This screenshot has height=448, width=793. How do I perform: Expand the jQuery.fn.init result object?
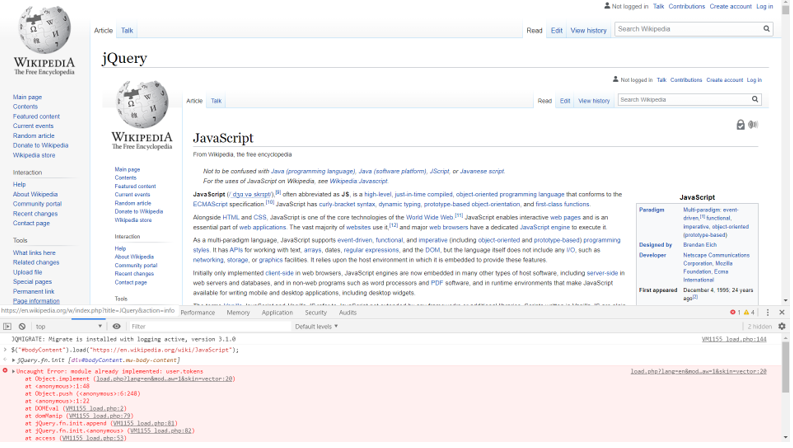[x=14, y=362]
